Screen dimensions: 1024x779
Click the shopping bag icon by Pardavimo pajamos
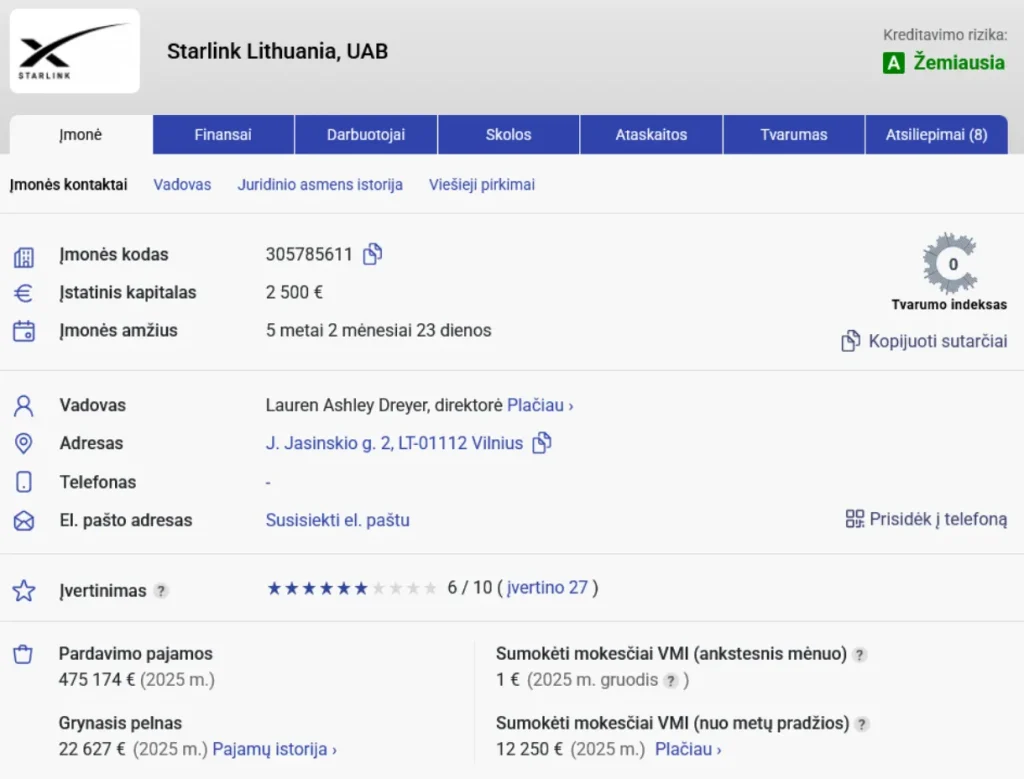[x=23, y=654]
